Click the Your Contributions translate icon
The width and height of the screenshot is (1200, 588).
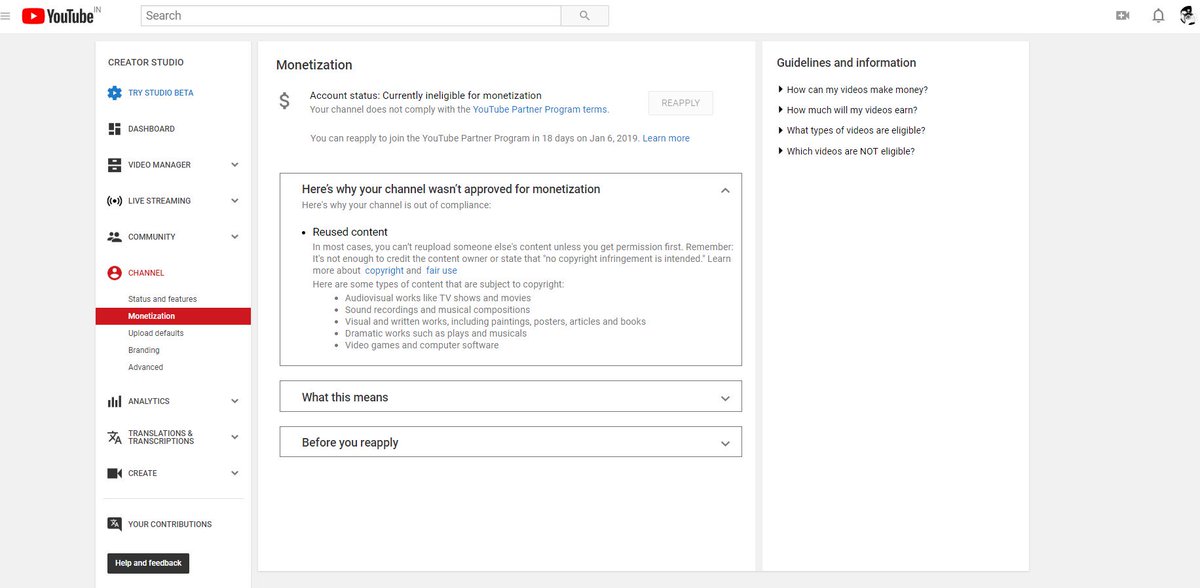[114, 524]
